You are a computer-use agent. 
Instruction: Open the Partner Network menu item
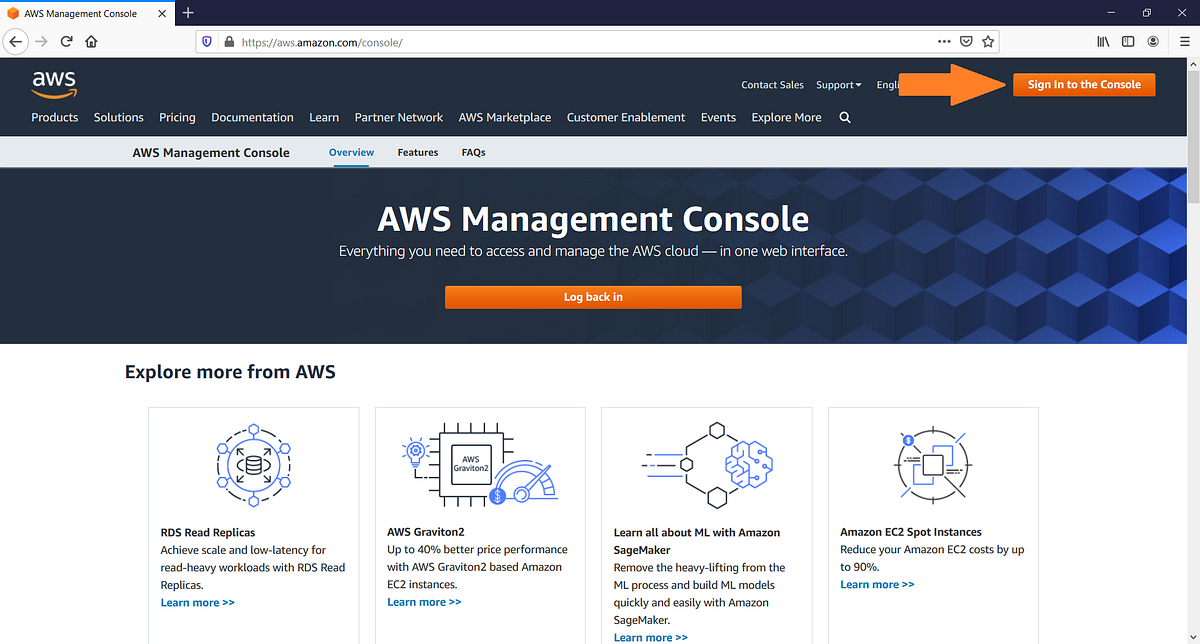click(x=399, y=118)
